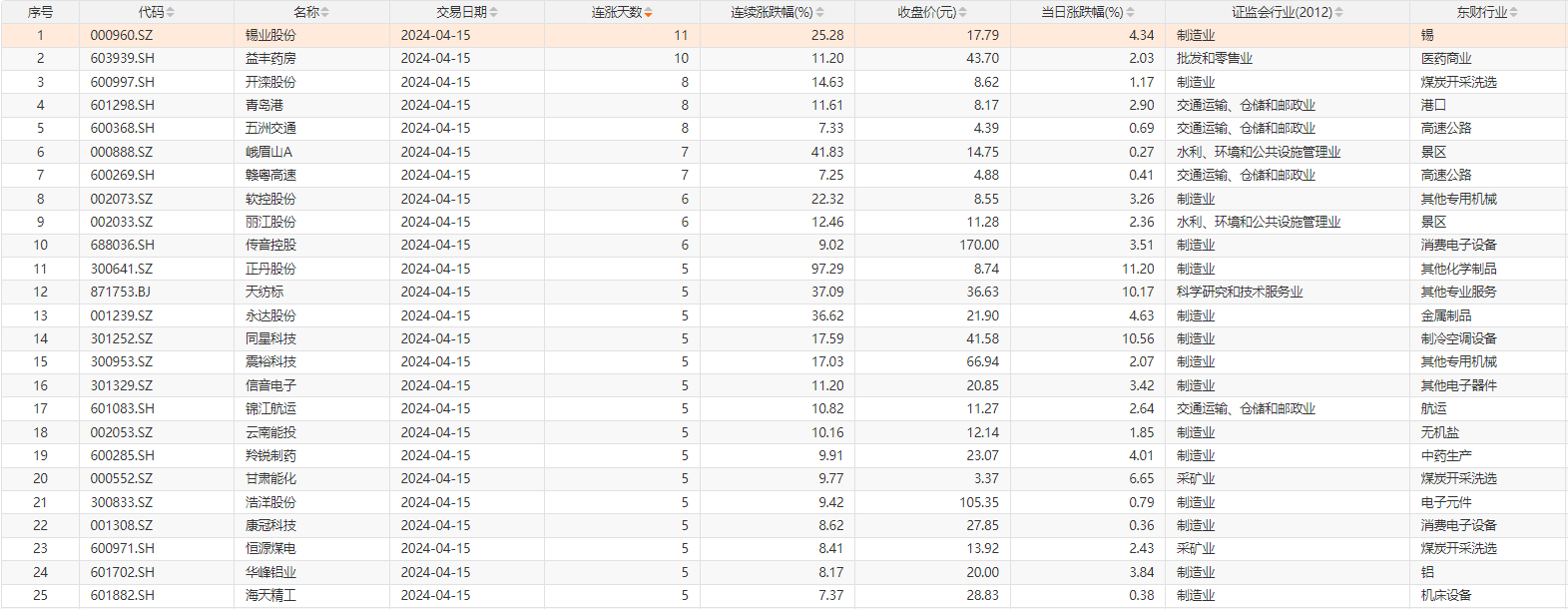This screenshot has height=609, width=1568.
Task: Click the sort icon beside 收盘价(元) header
Action: (x=963, y=12)
